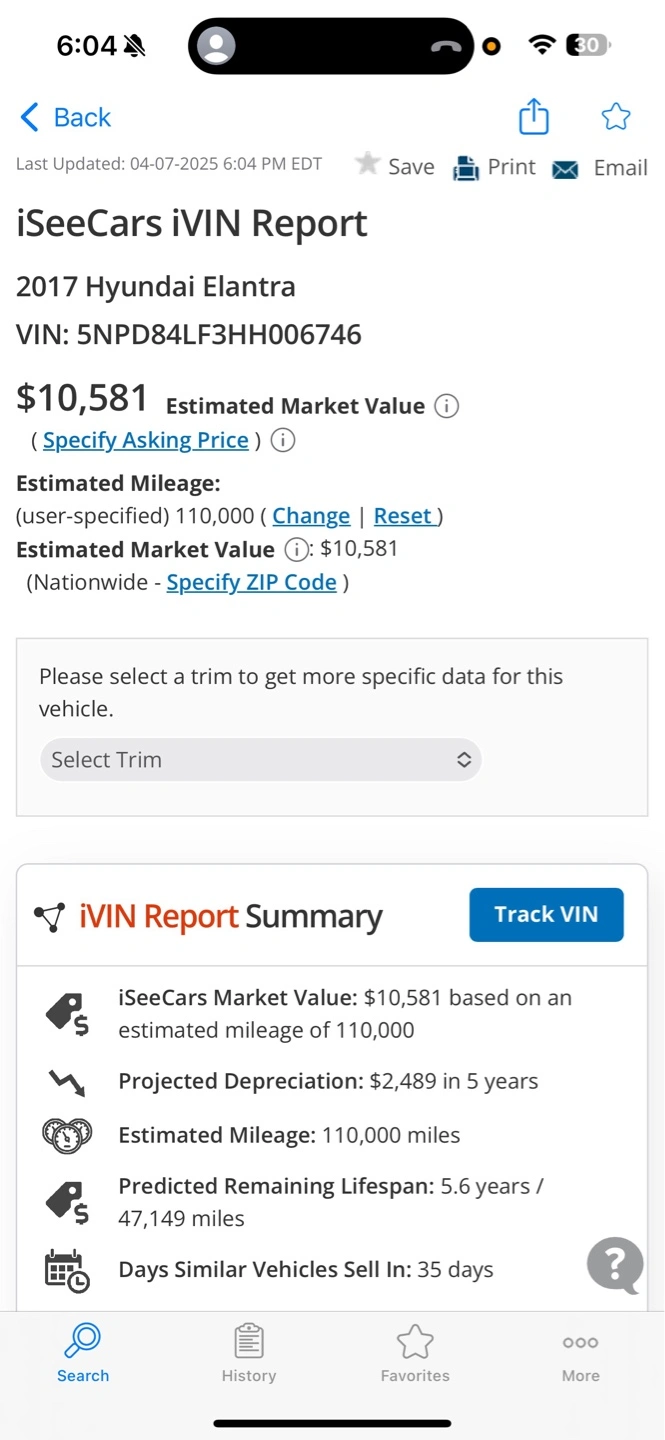Tap info icon before the $10,581 nationwide value
This screenshot has width=665, height=1440.
coord(296,549)
